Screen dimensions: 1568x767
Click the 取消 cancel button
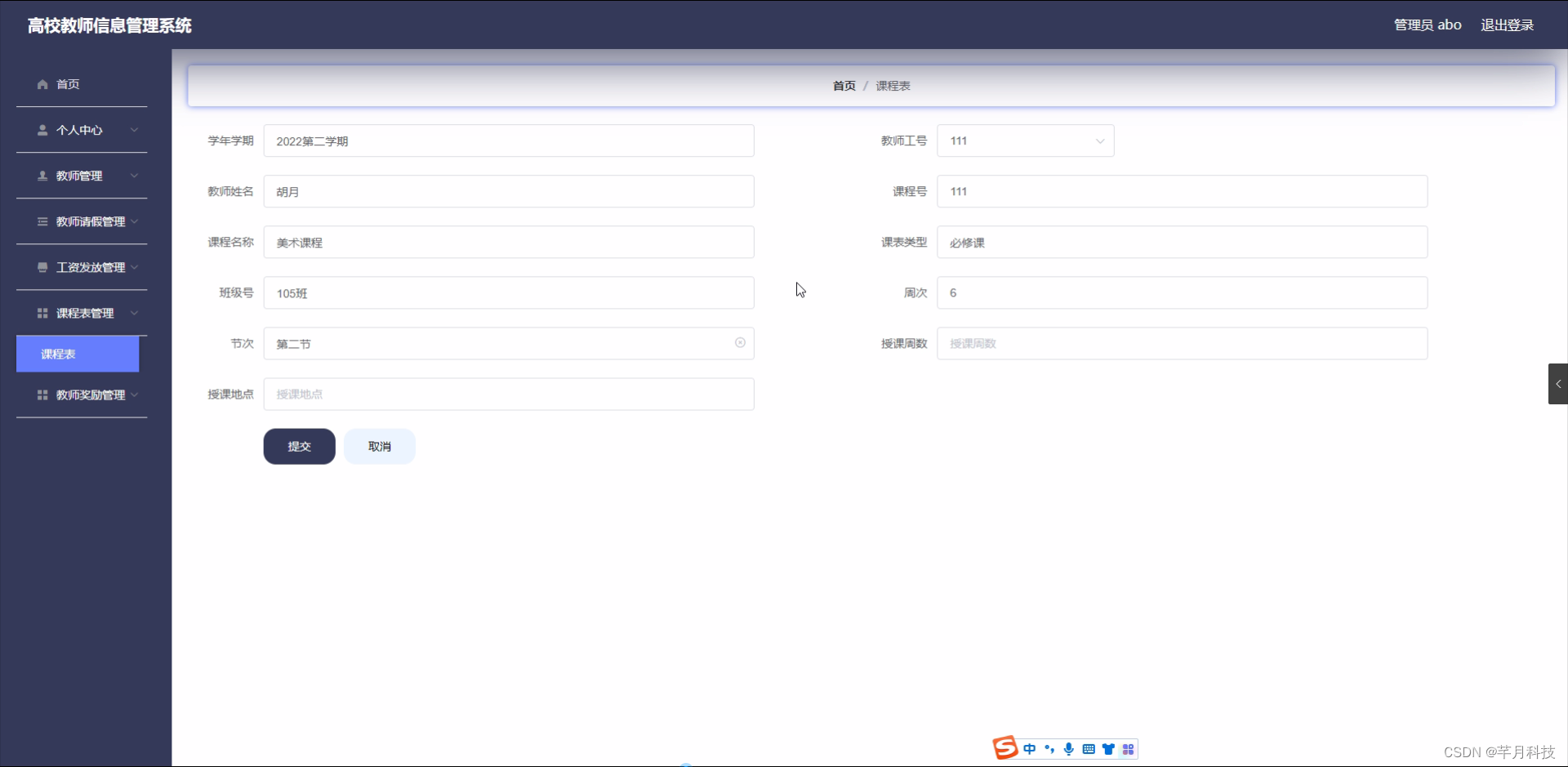point(379,446)
